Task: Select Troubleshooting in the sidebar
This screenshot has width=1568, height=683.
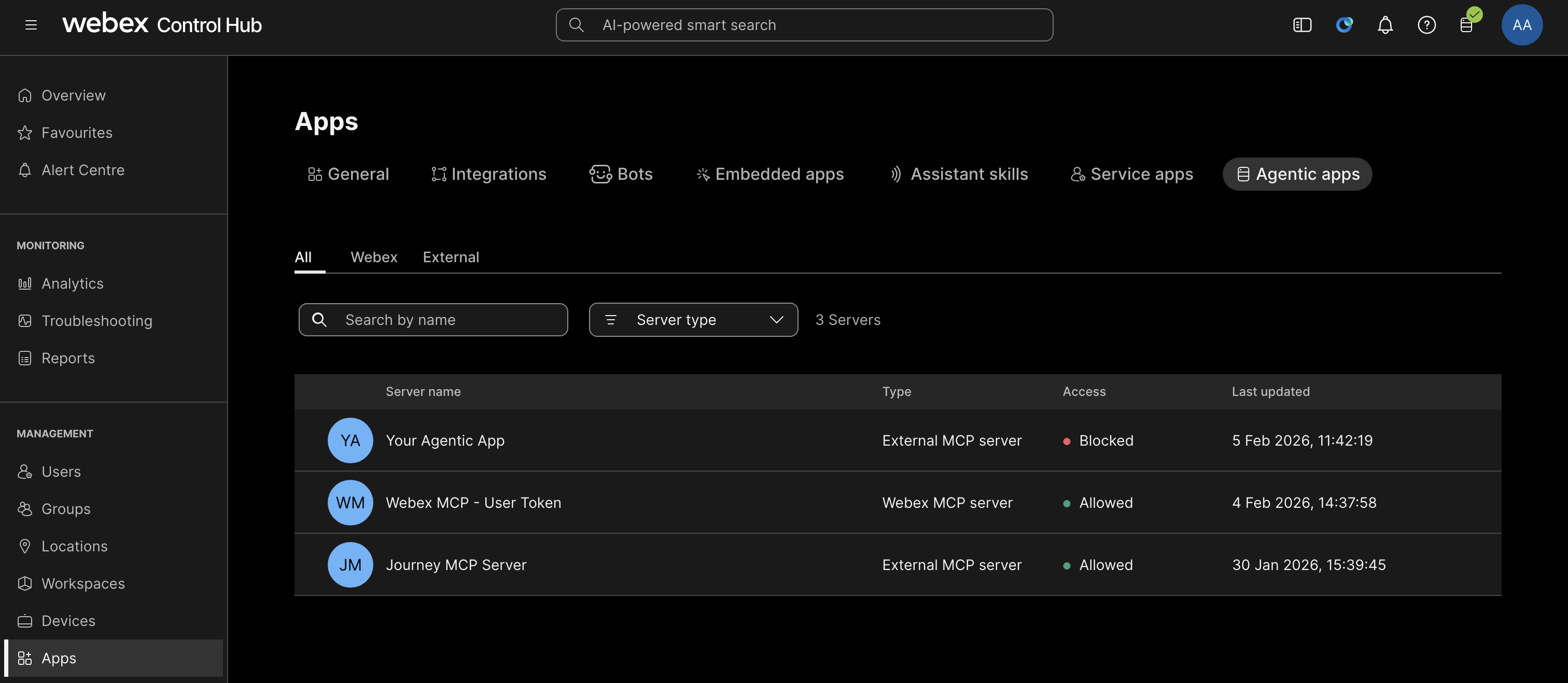Action: (97, 321)
